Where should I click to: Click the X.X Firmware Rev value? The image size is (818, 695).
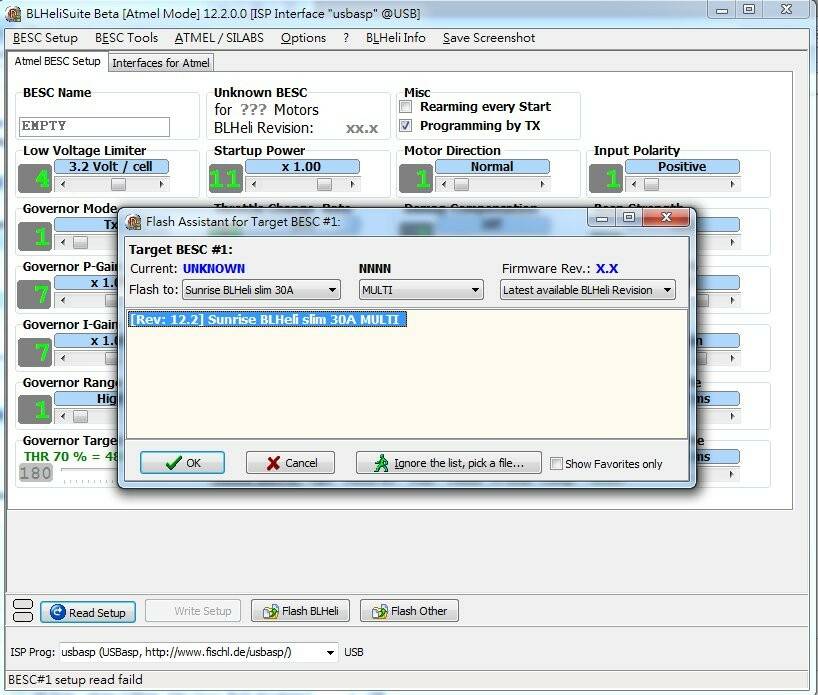point(607,269)
